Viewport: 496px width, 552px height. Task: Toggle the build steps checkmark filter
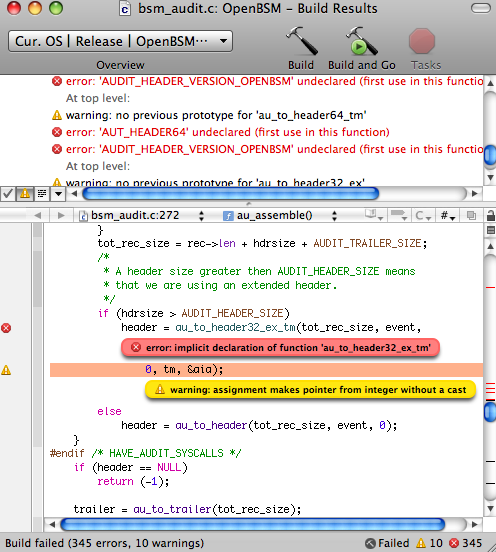tap(8, 194)
